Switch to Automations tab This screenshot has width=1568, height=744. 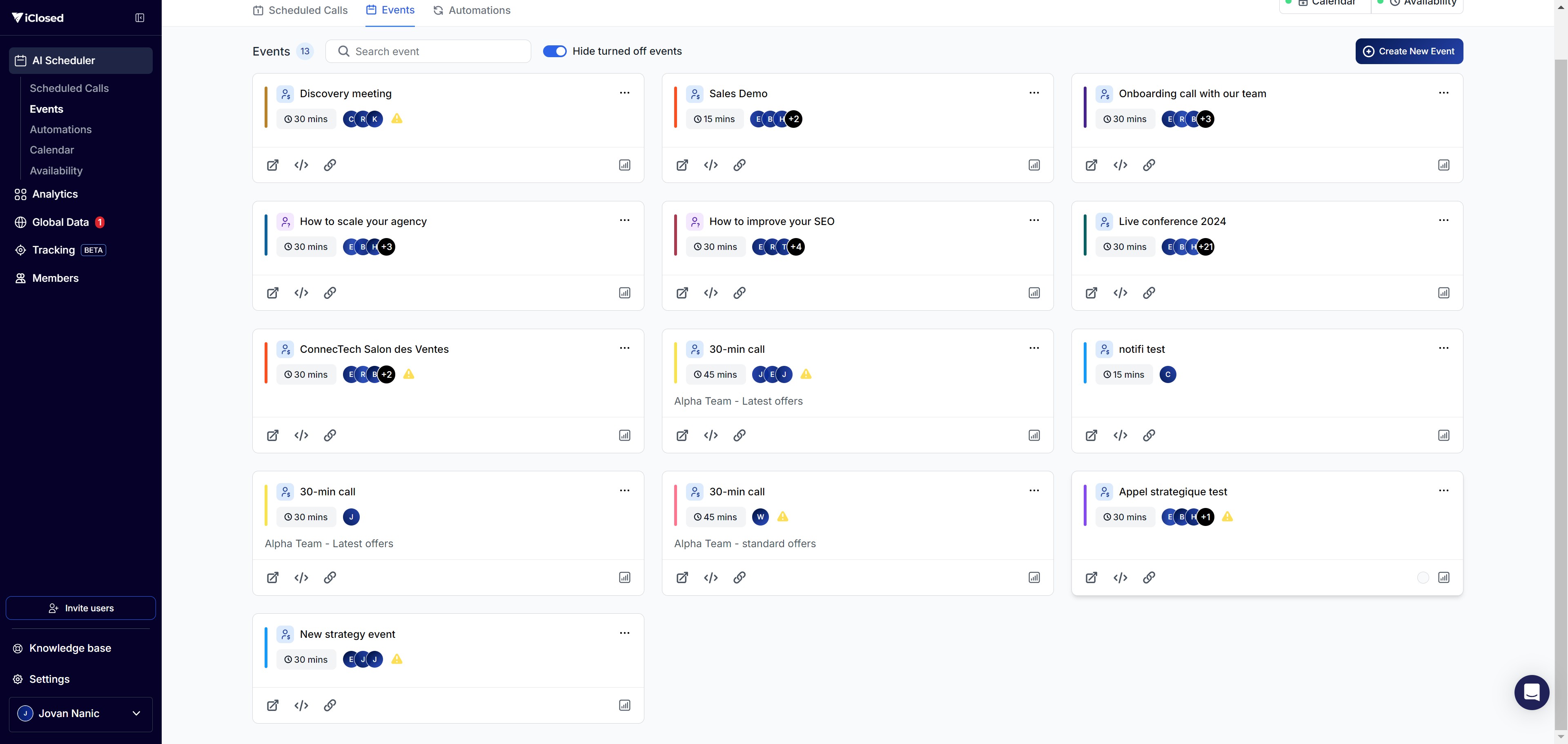pyautogui.click(x=472, y=10)
